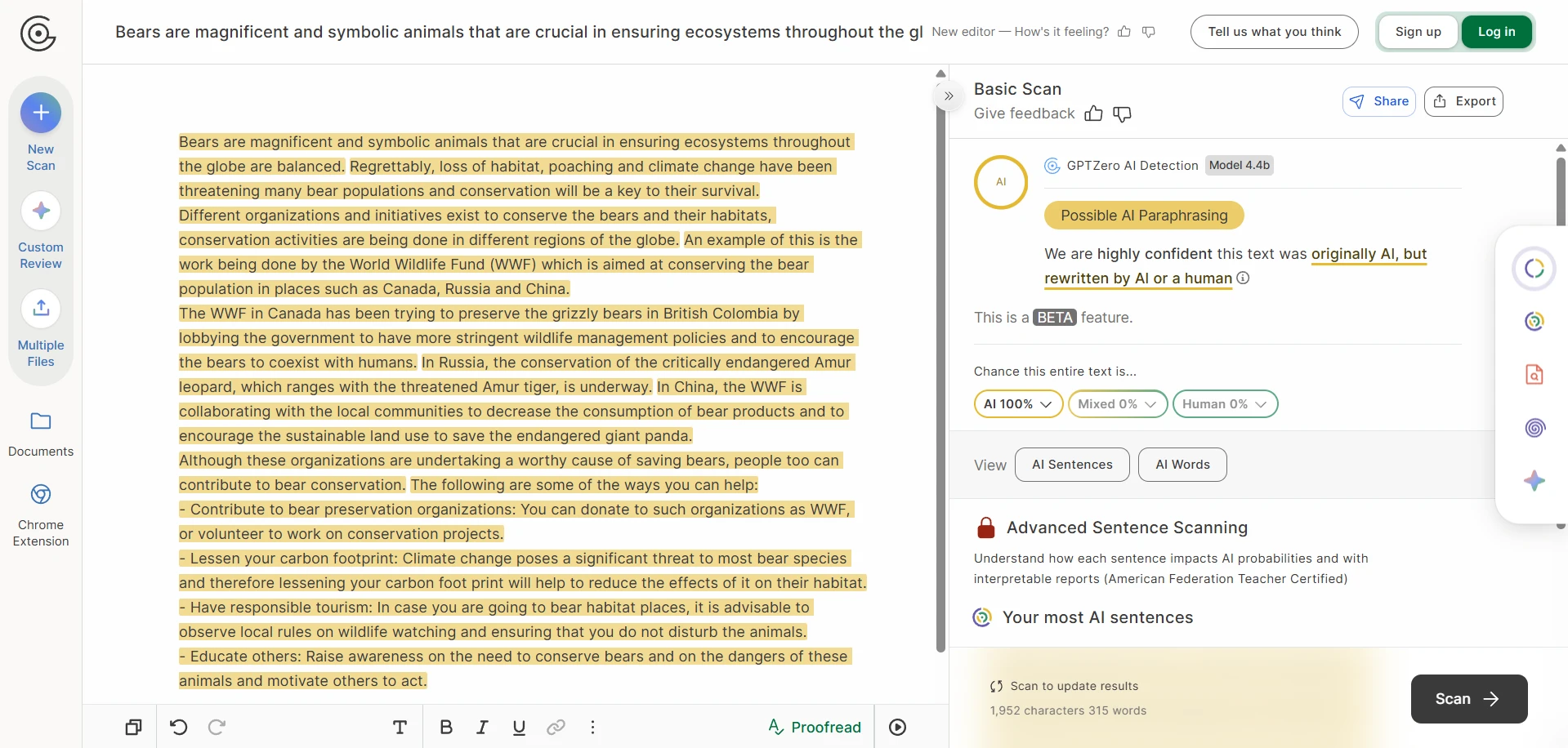Collapse the results panel with double chevron
The height and width of the screenshot is (748, 1568).
(x=949, y=96)
